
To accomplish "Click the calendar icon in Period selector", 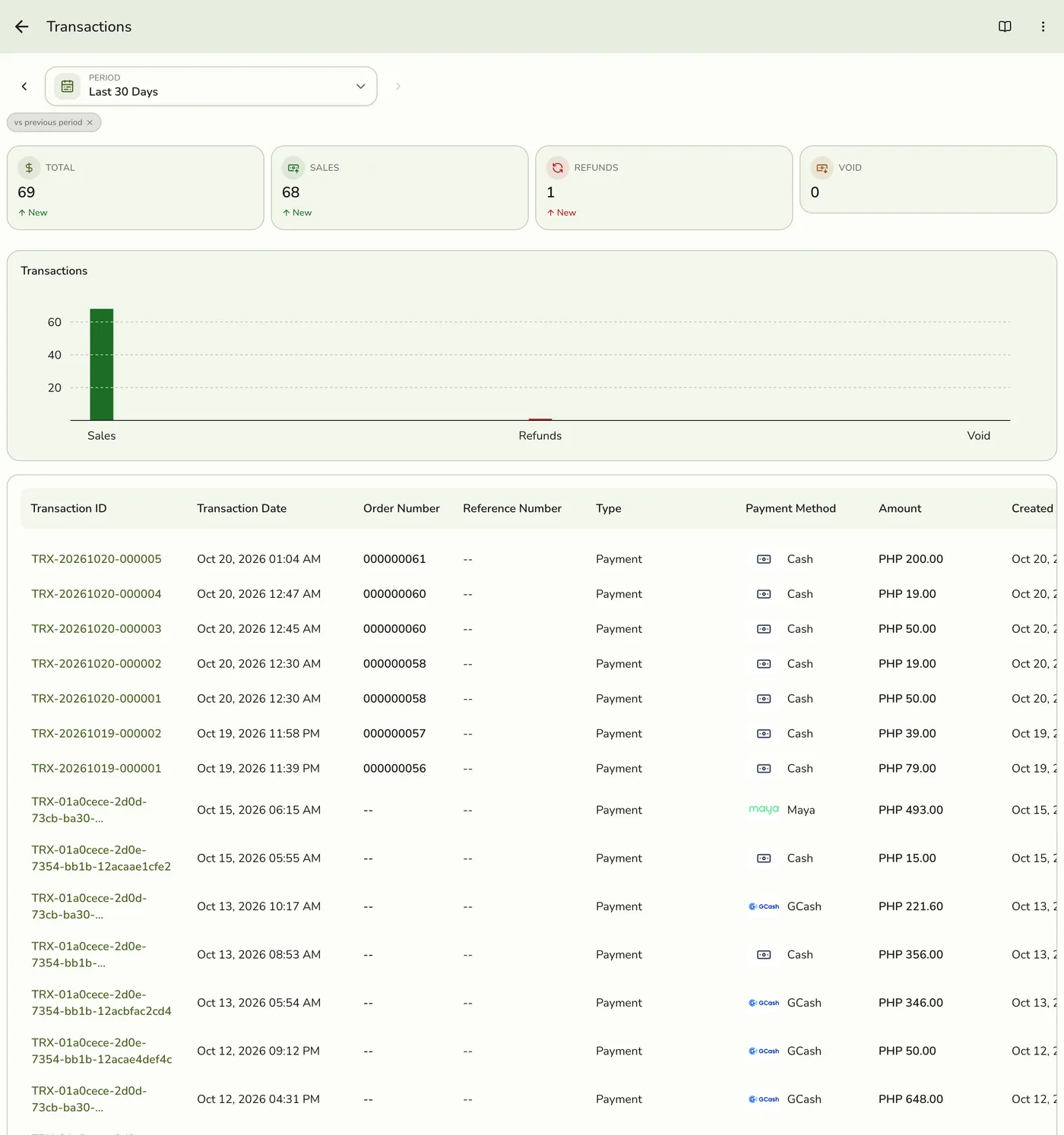I will tap(68, 87).
